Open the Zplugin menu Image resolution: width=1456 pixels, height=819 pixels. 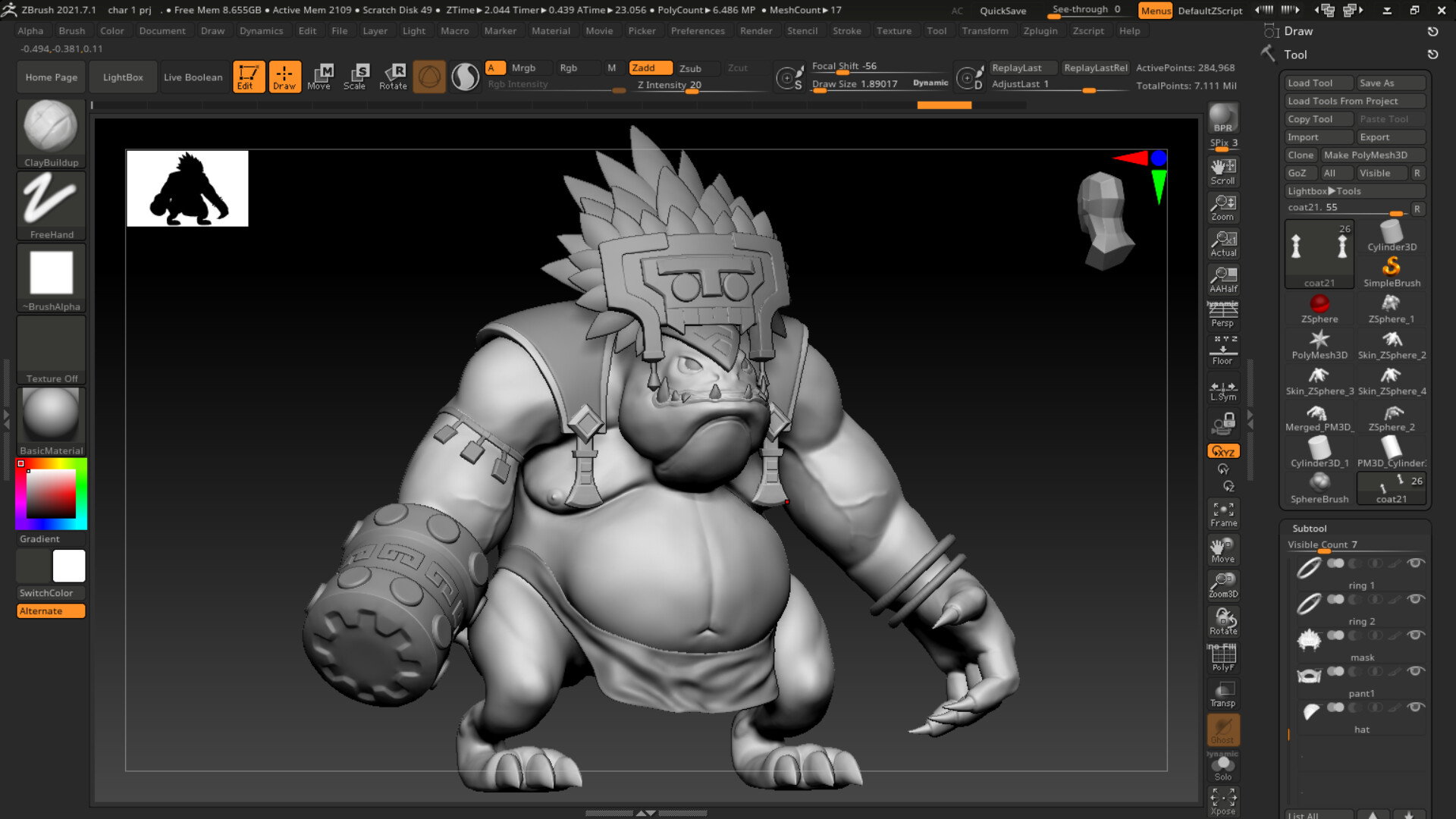coord(1040,30)
